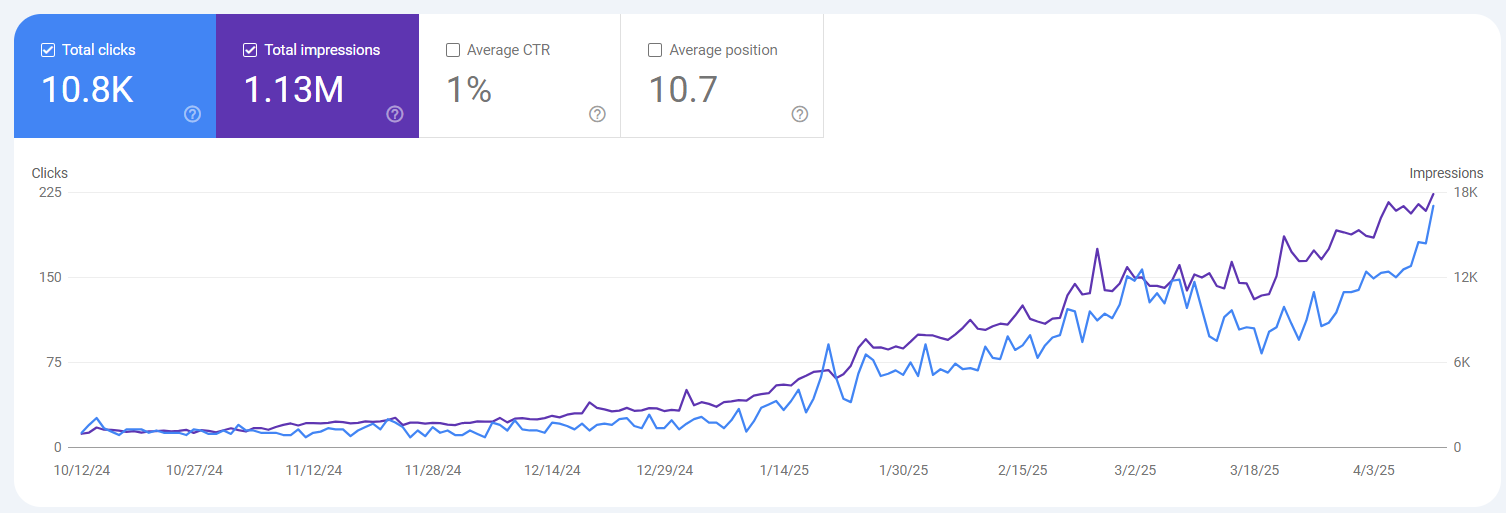Screen dimensions: 1506x513
Task: Tick the Average position checkbox
Action: pos(655,50)
